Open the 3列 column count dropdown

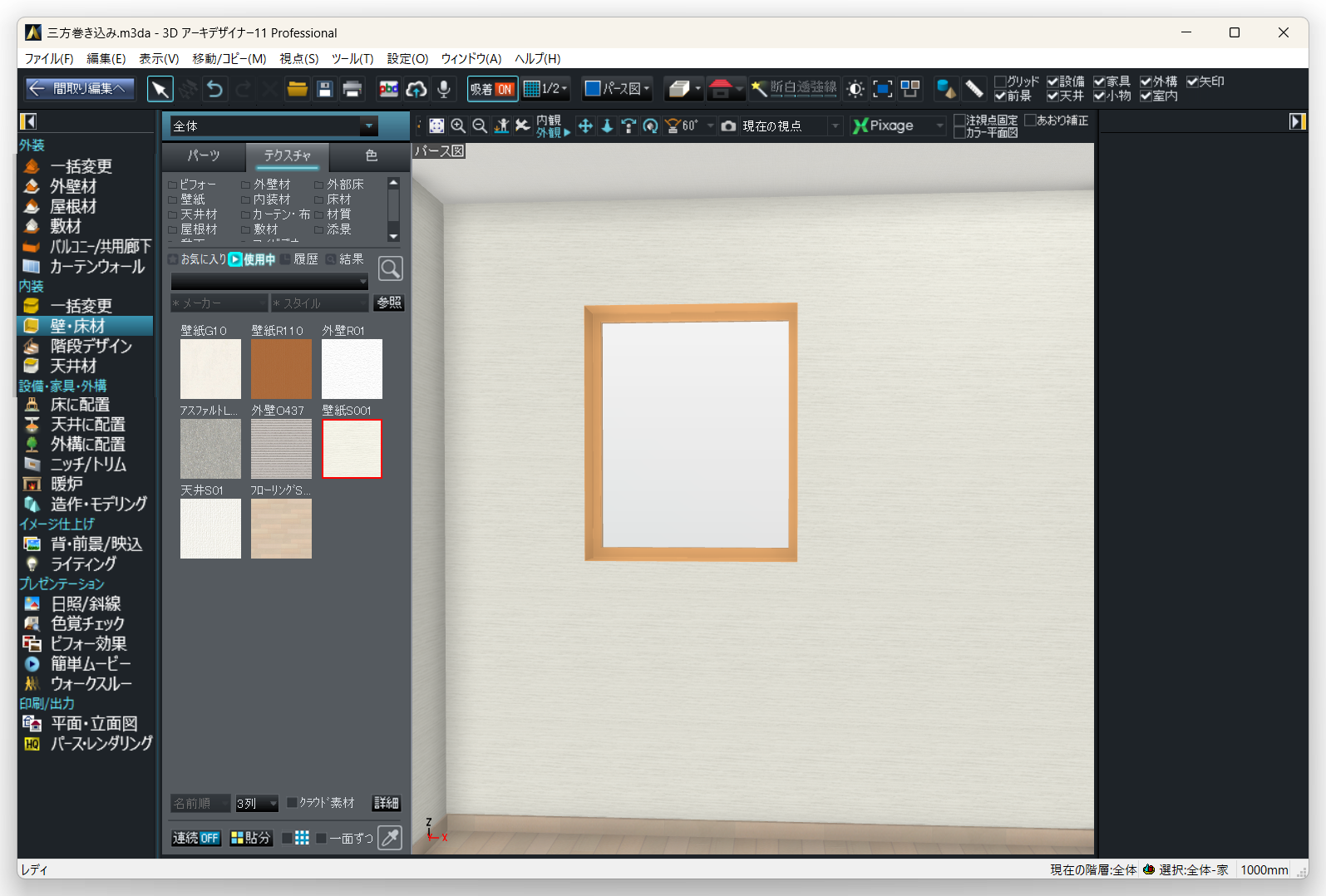point(257,804)
